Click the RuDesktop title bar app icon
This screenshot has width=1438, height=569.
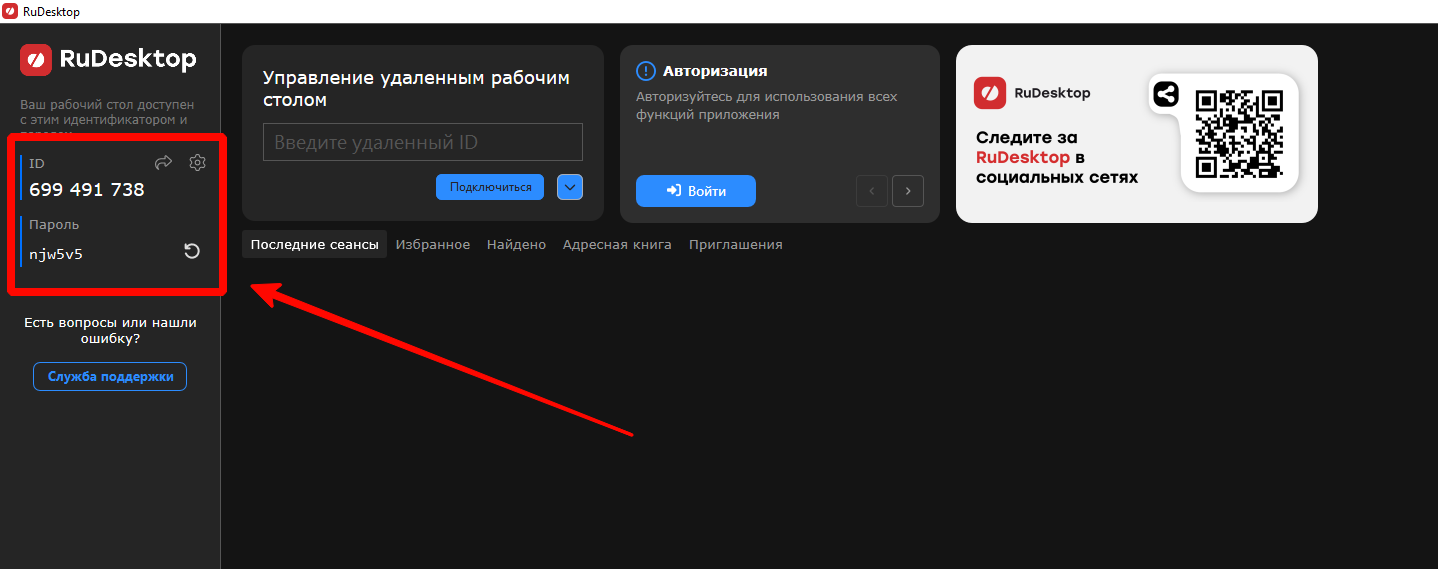pos(10,11)
